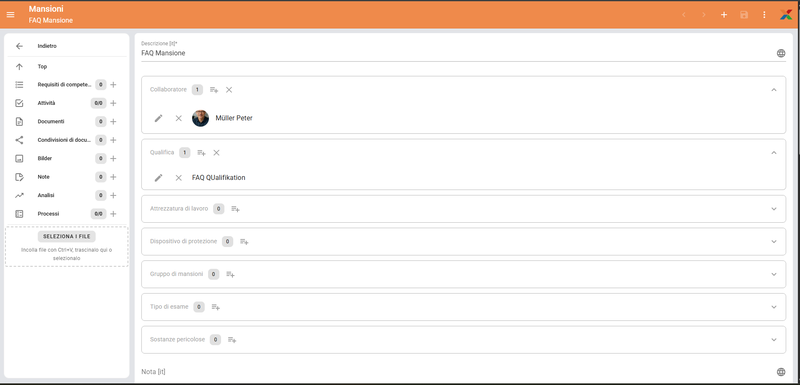Remove all Collaboratore entries with X
The image size is (800, 385).
(229, 90)
